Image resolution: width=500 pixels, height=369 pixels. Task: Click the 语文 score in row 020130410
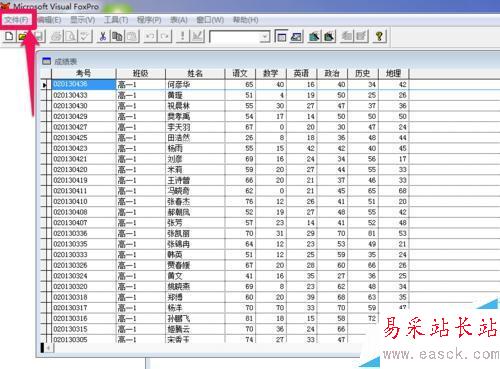point(240,202)
